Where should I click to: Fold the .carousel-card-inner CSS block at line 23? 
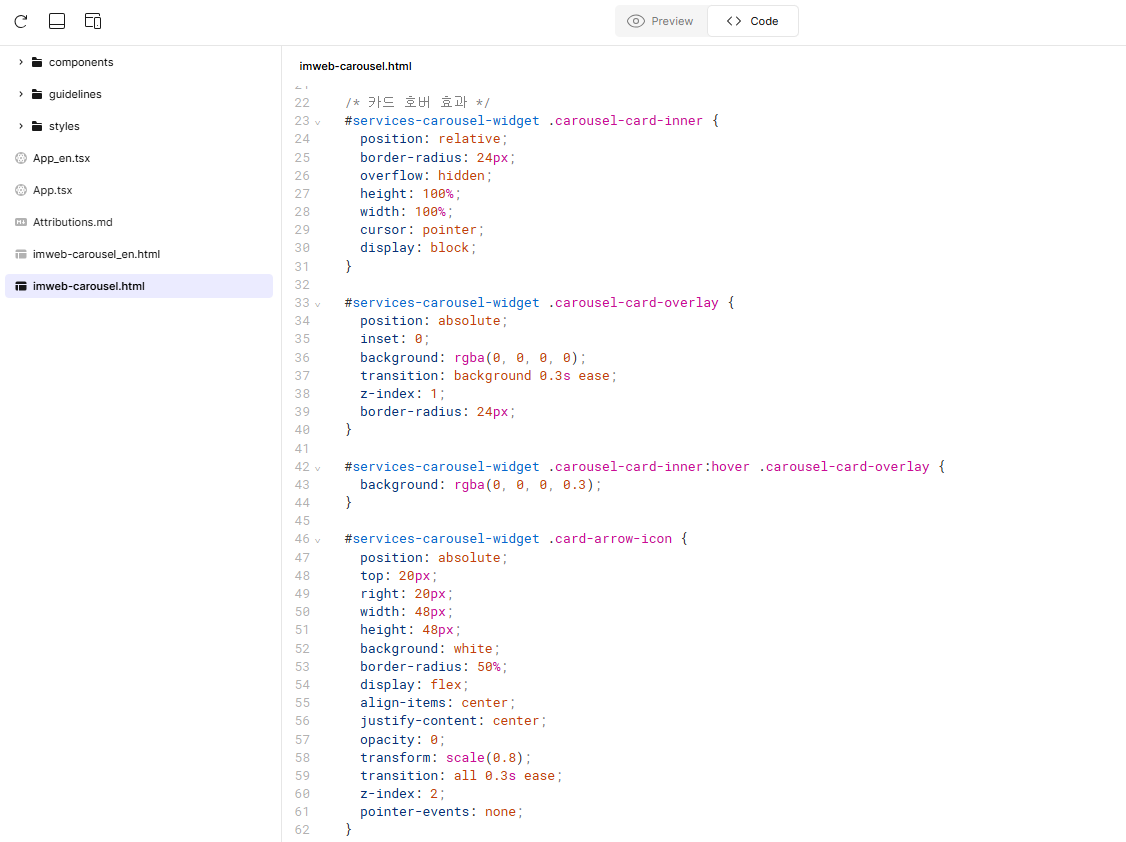point(318,122)
